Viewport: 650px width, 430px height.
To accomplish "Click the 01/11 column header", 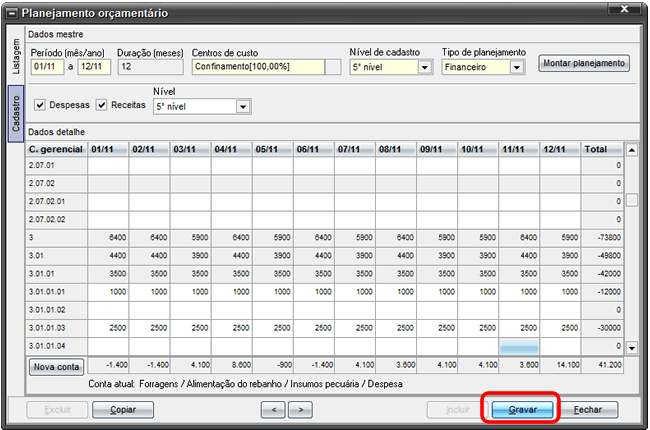I will click(x=108, y=149).
